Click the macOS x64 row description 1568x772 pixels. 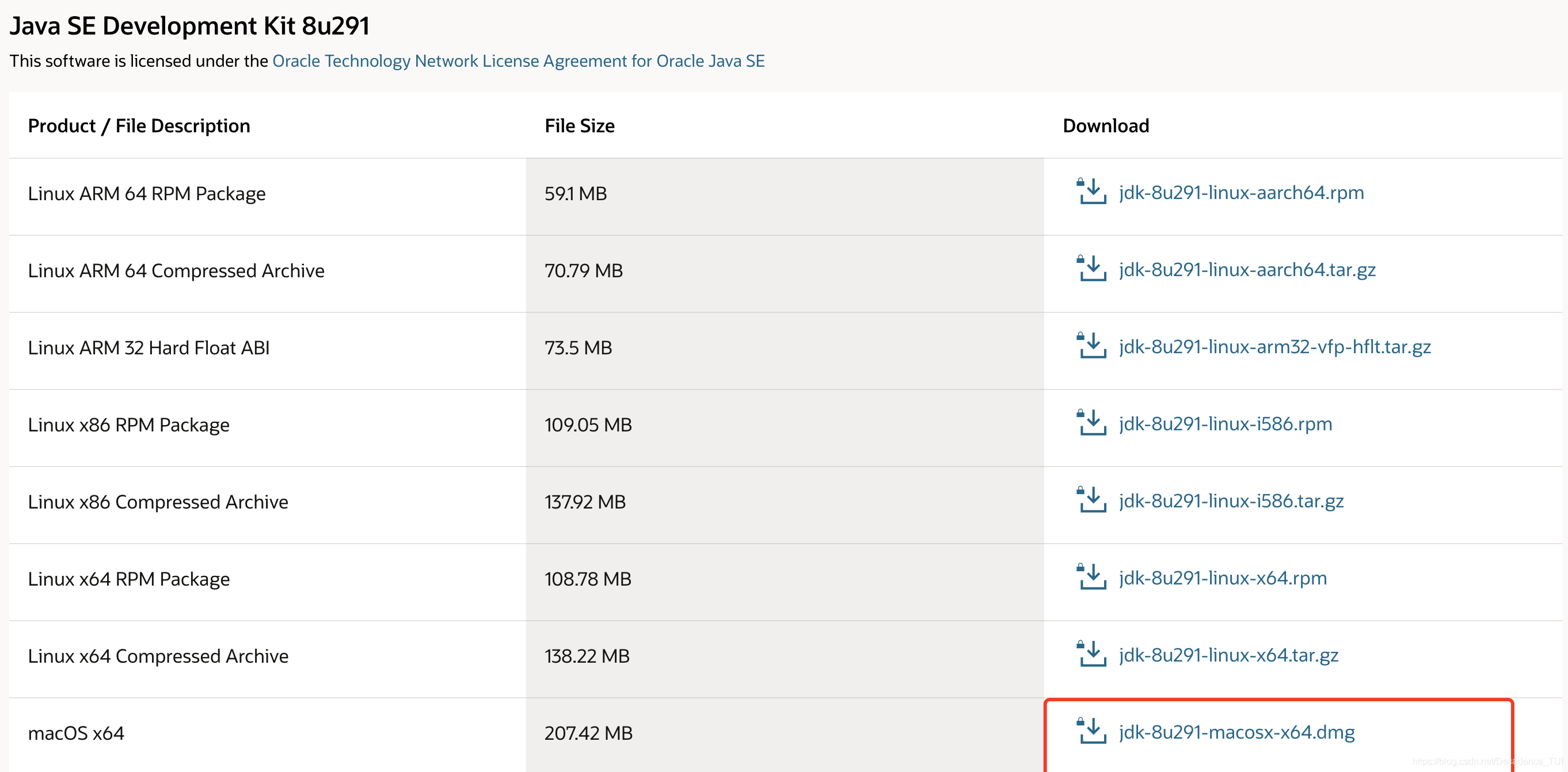(x=76, y=733)
